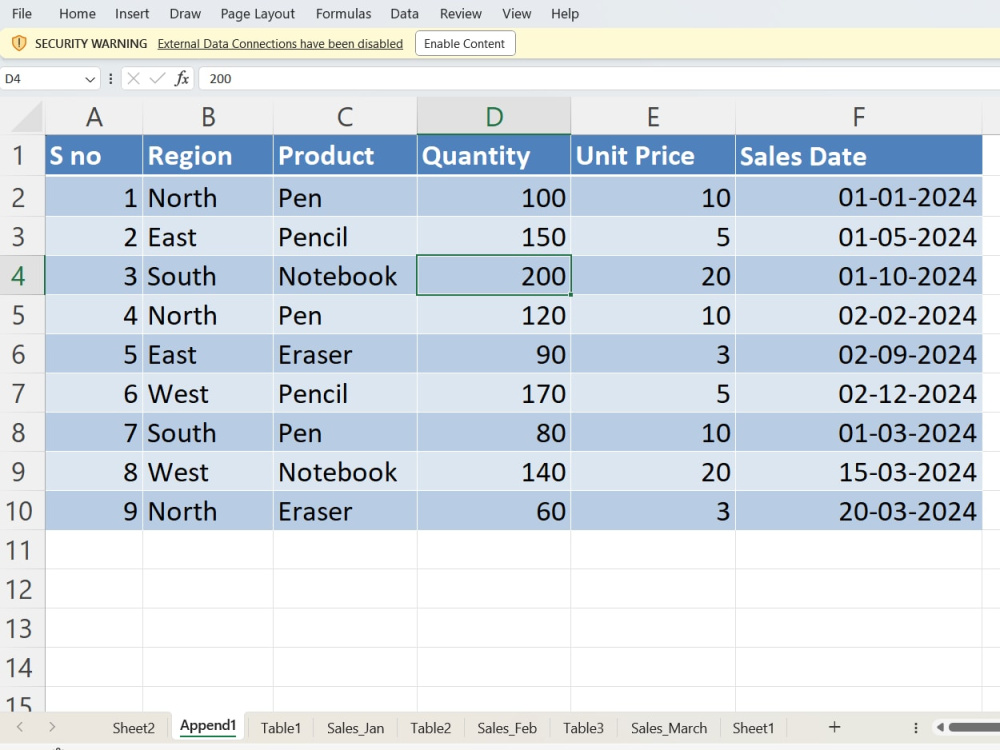Open External Data Connections disabled link

click(280, 43)
